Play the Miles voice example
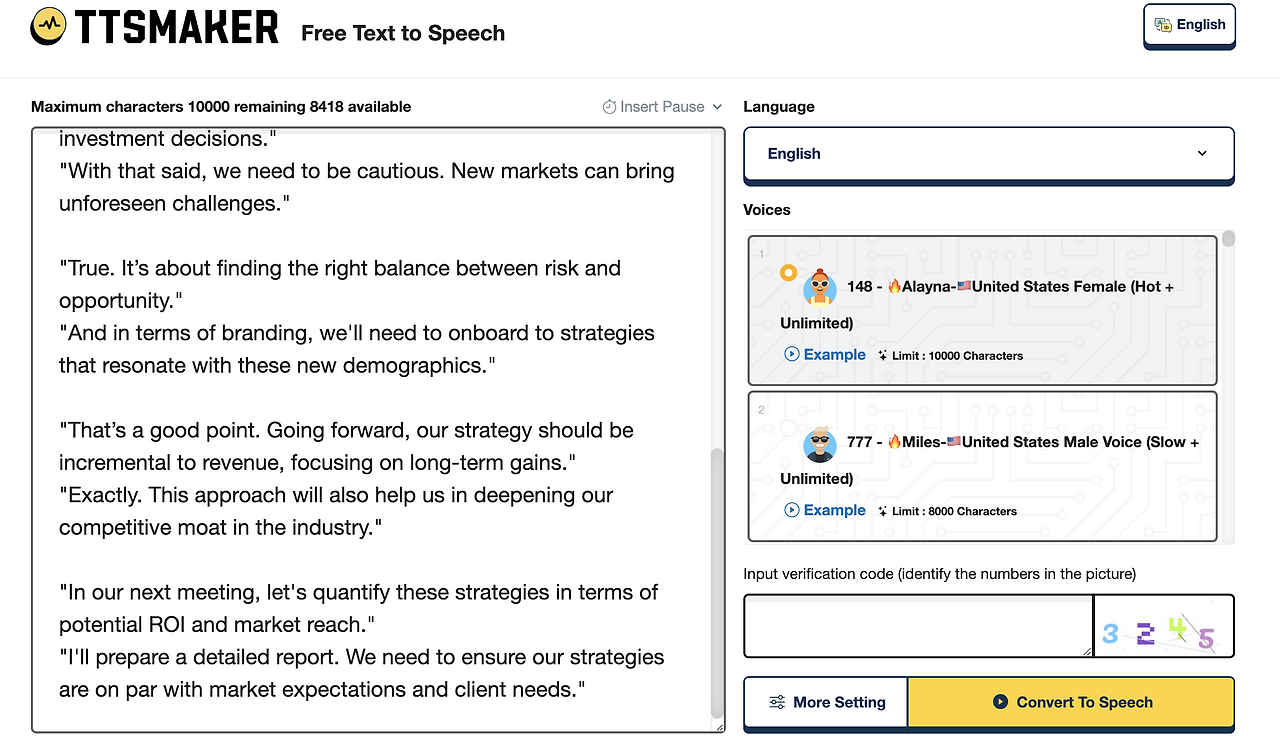Image resolution: width=1280 pixels, height=741 pixels. 825,510
